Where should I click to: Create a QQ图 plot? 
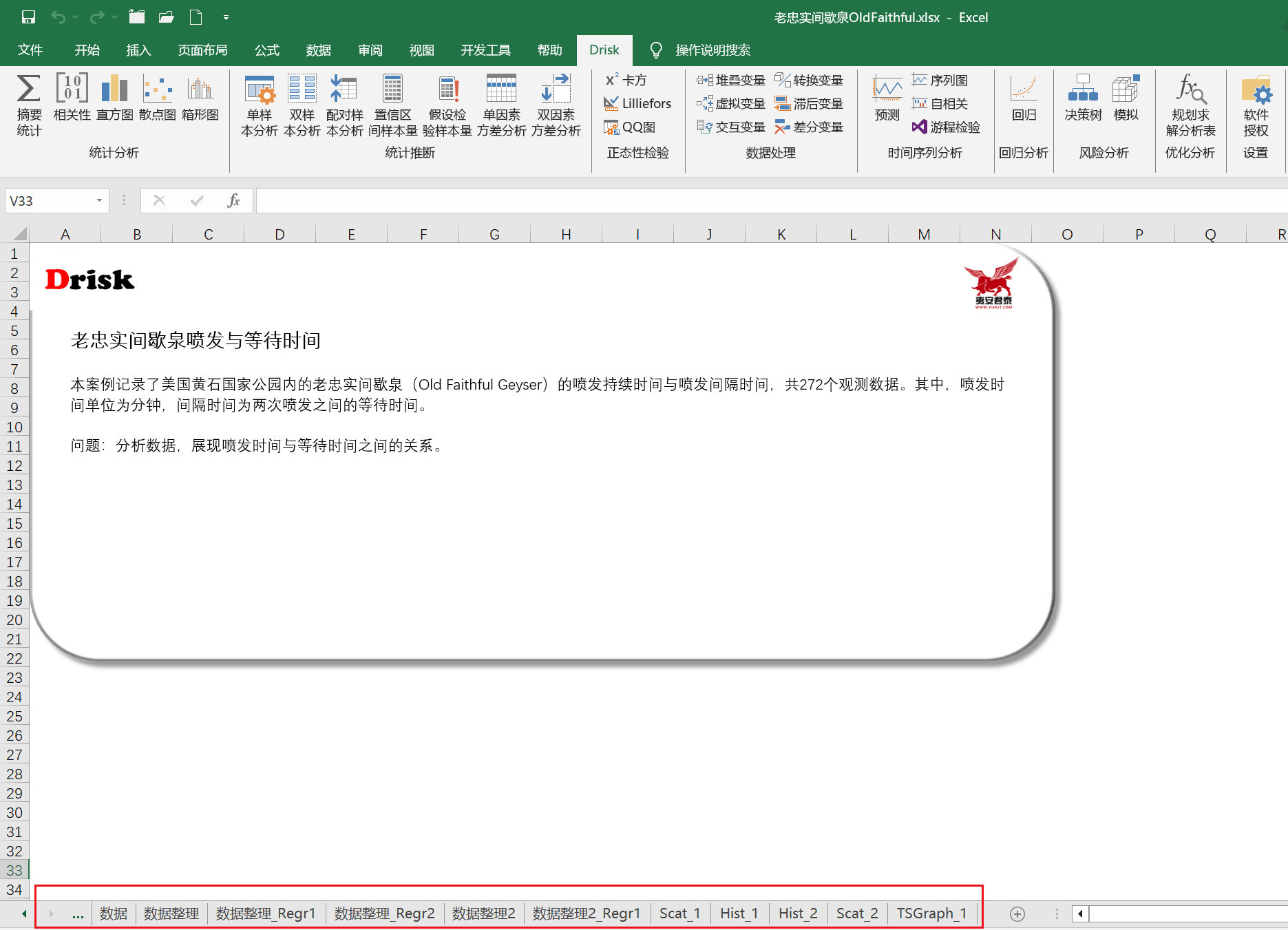(x=629, y=127)
